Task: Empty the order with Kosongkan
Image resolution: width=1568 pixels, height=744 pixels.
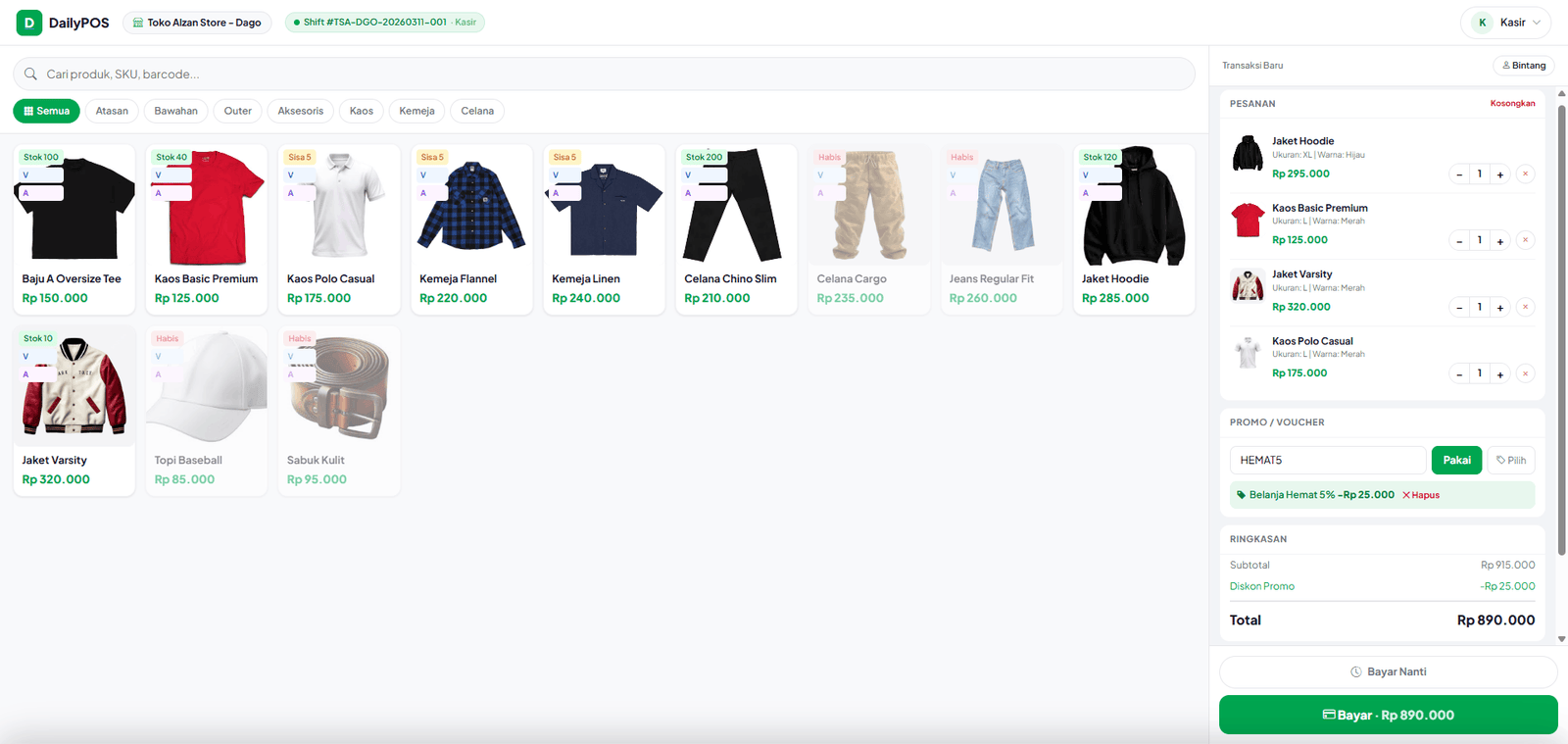Action: coord(1512,103)
